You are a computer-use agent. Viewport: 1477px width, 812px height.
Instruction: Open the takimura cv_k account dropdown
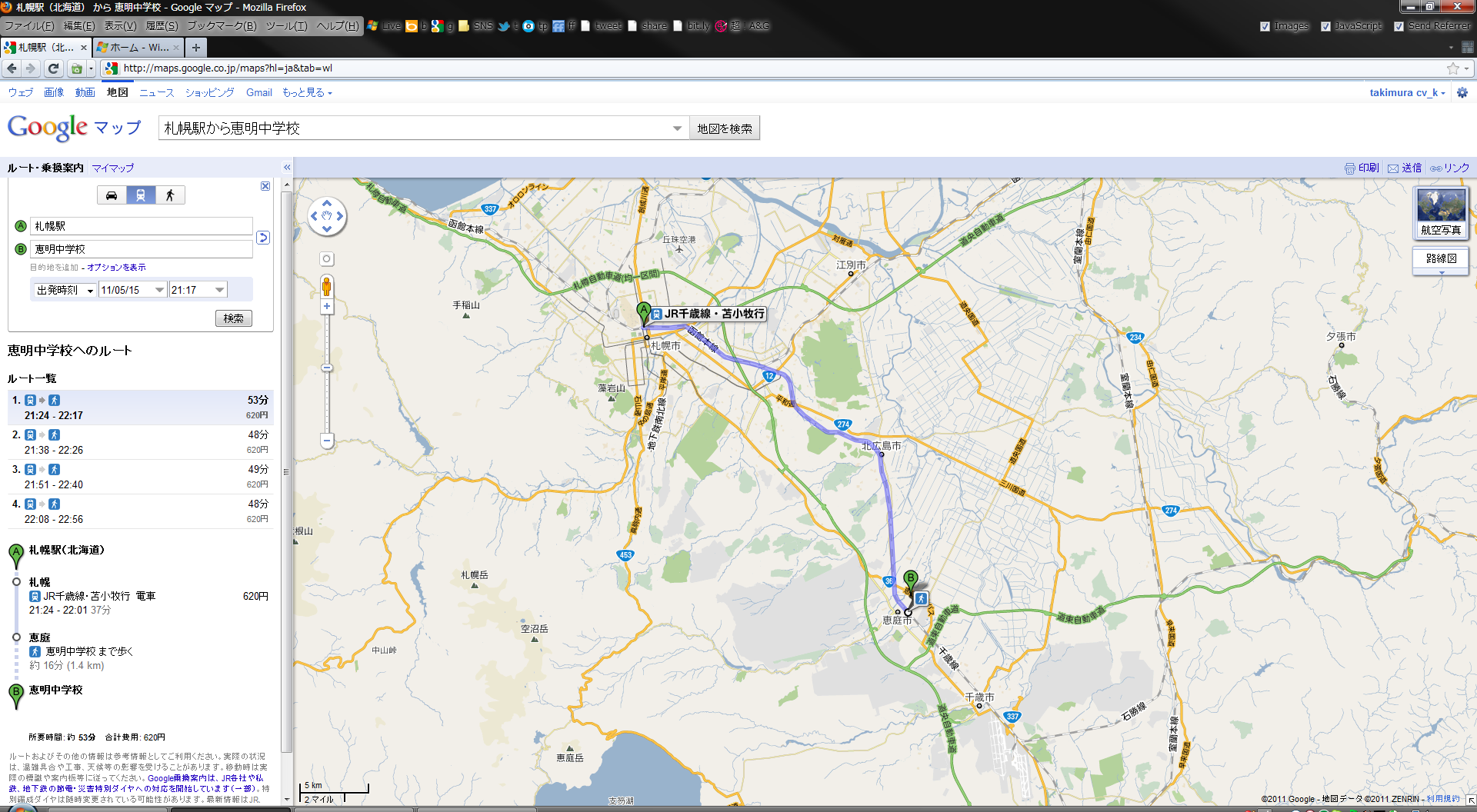pos(1407,92)
